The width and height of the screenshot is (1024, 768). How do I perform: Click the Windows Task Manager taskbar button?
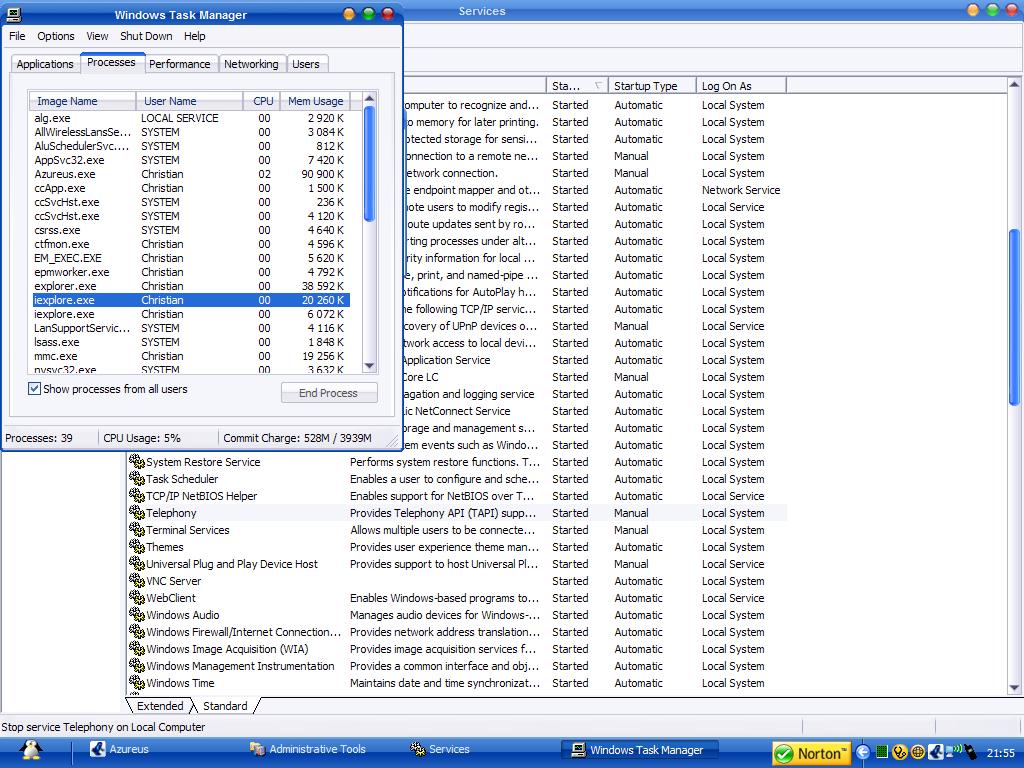coord(639,750)
